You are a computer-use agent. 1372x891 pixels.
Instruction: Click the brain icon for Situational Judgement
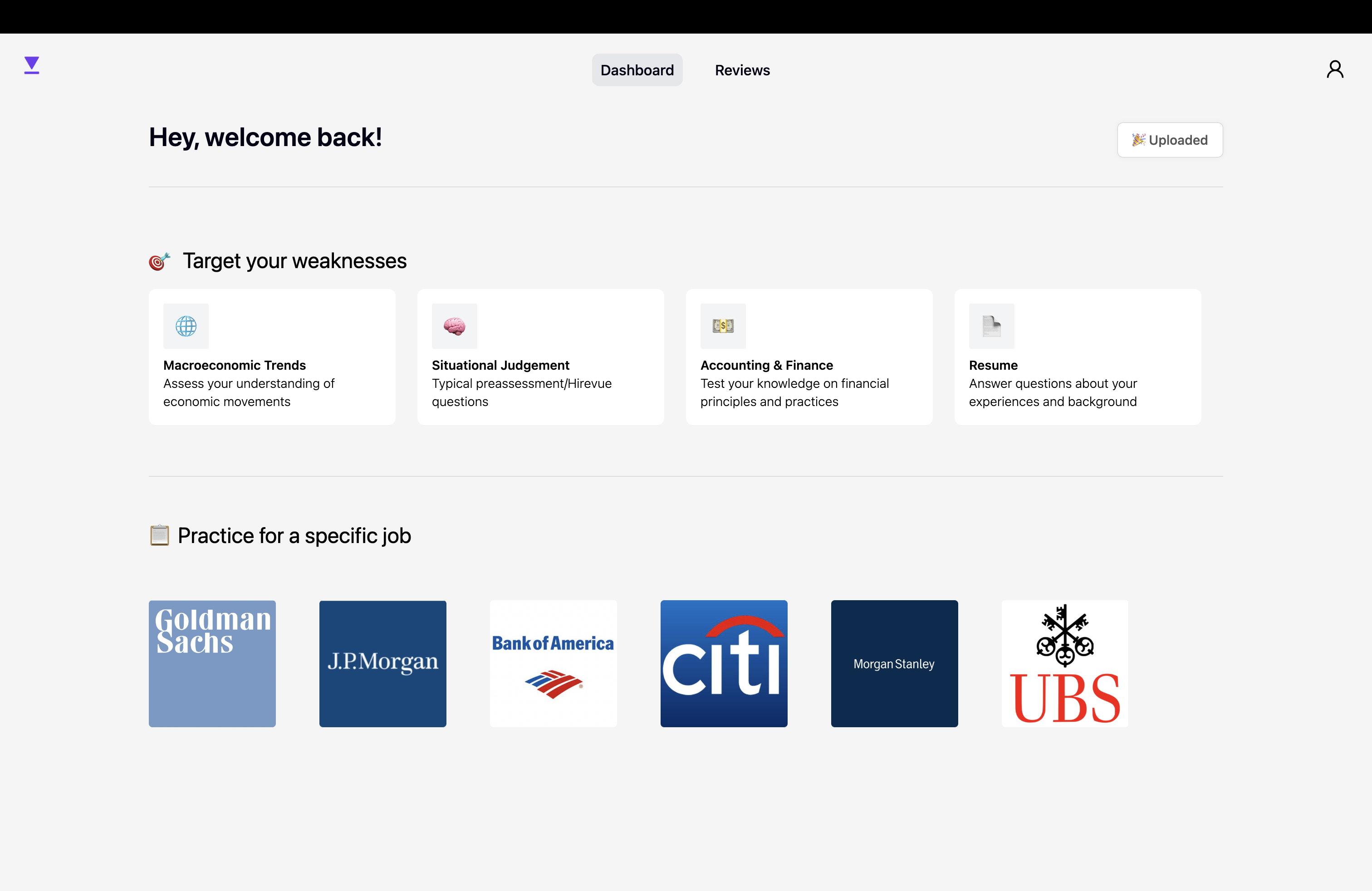tap(454, 326)
